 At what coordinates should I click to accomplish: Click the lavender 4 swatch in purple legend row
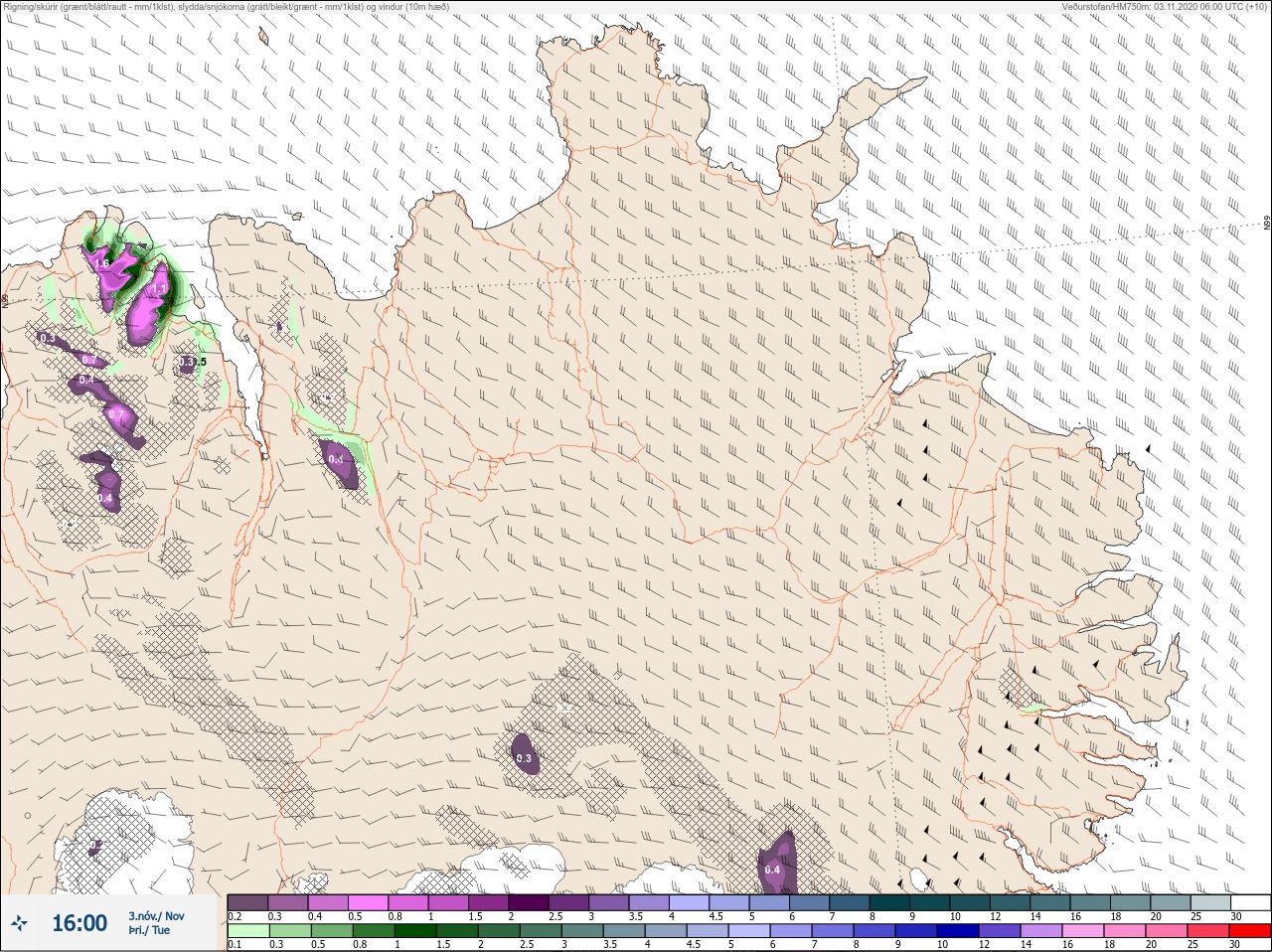click(x=690, y=902)
